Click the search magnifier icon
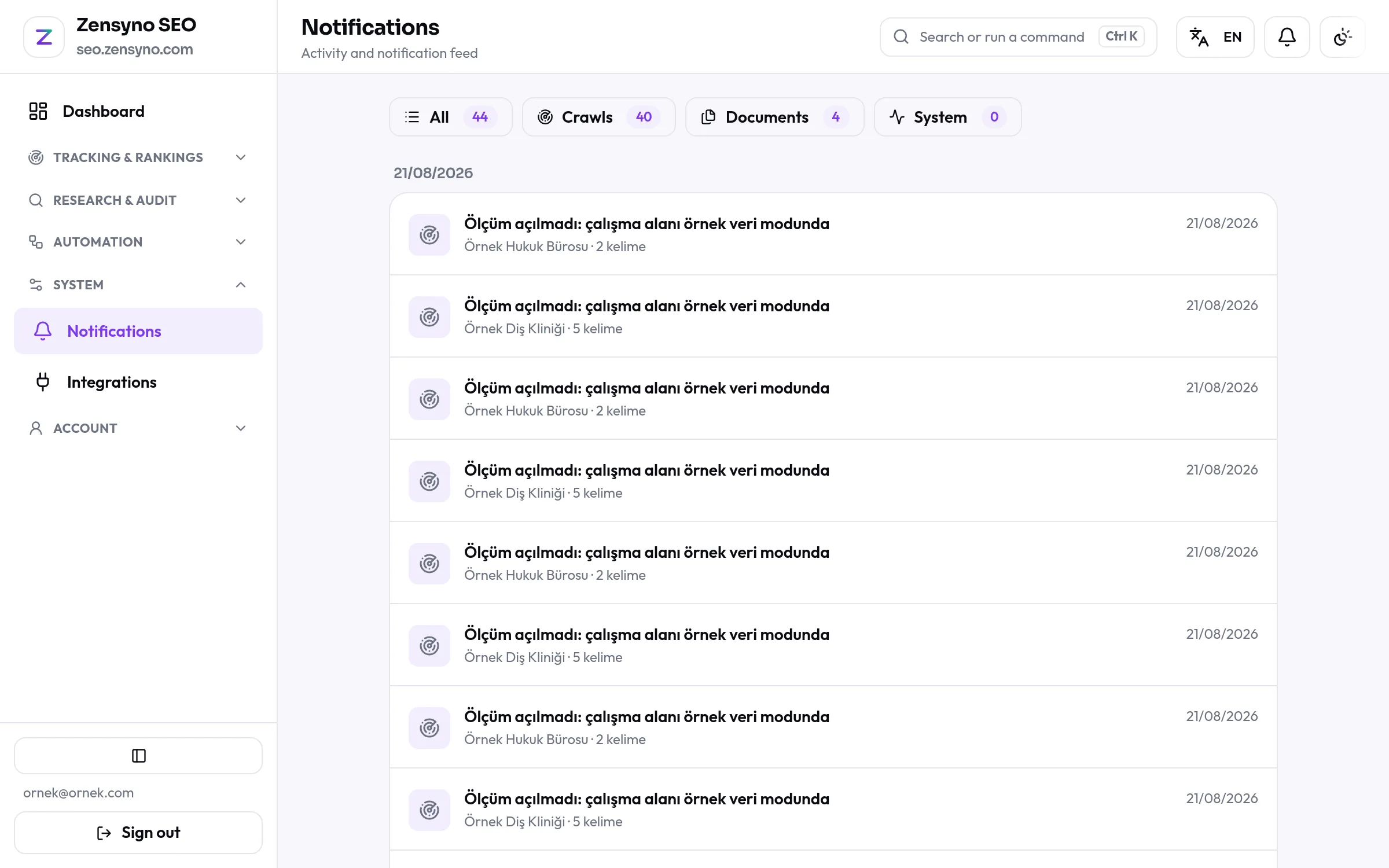The height and width of the screenshot is (868, 1389). click(x=901, y=37)
